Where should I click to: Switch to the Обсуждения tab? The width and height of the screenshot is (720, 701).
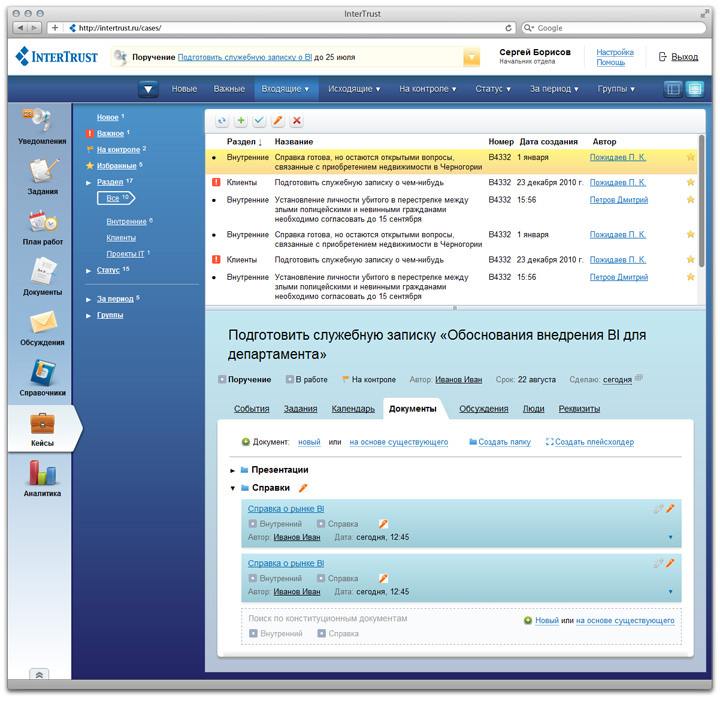(x=484, y=409)
